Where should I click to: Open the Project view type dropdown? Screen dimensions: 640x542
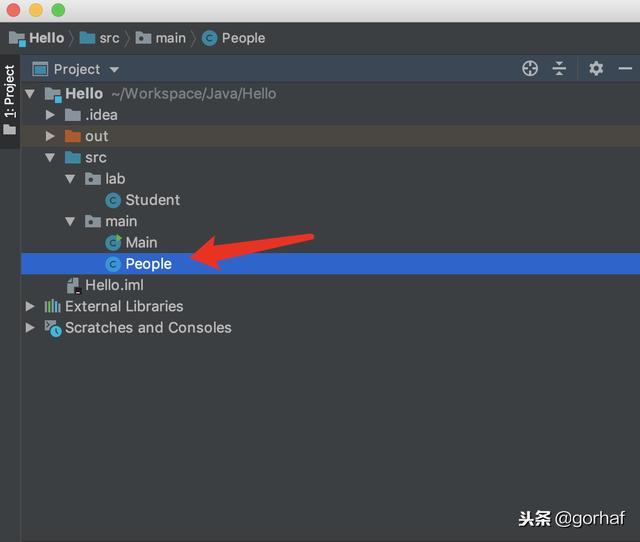(x=114, y=70)
